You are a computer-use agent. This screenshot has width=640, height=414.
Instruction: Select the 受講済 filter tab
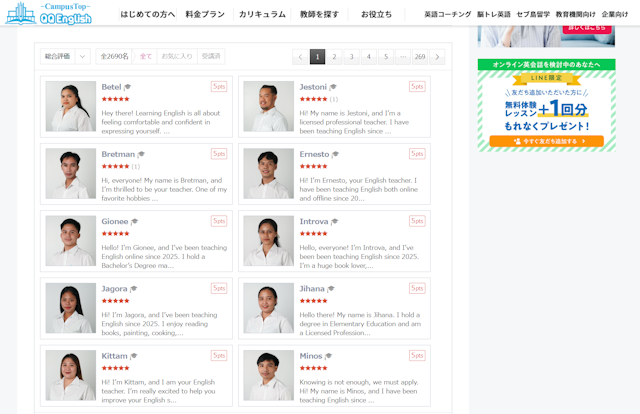point(211,56)
